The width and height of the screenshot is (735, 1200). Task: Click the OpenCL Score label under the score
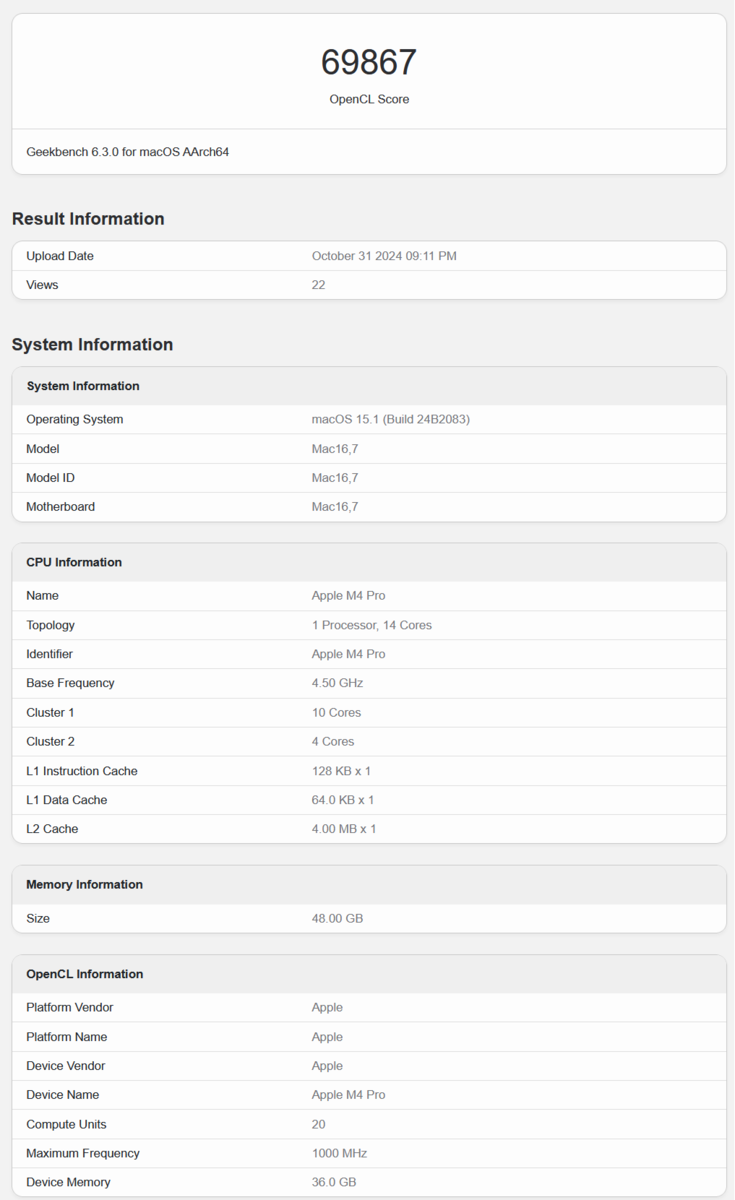(x=368, y=99)
